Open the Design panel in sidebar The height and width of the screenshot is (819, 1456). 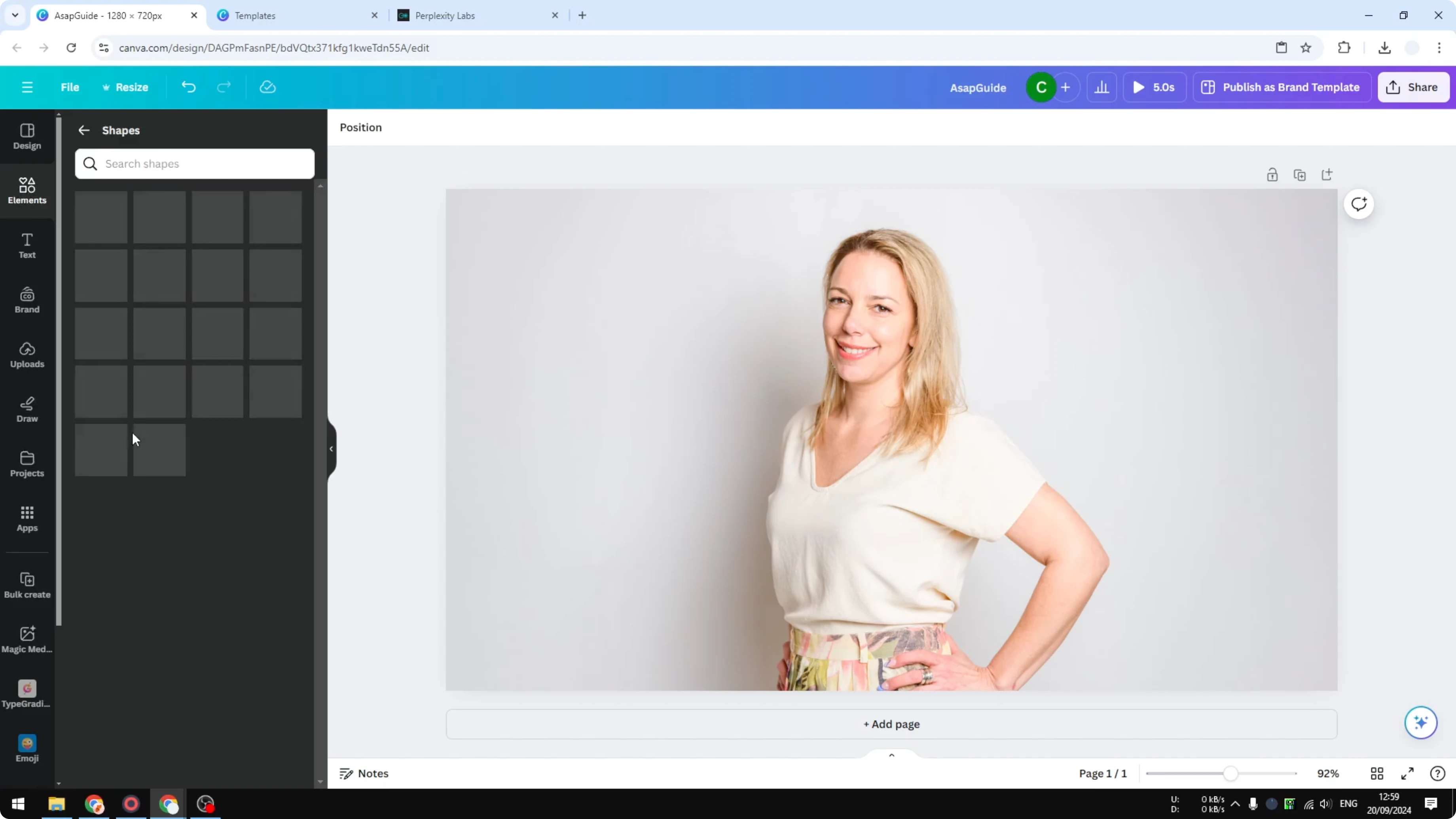point(27,137)
